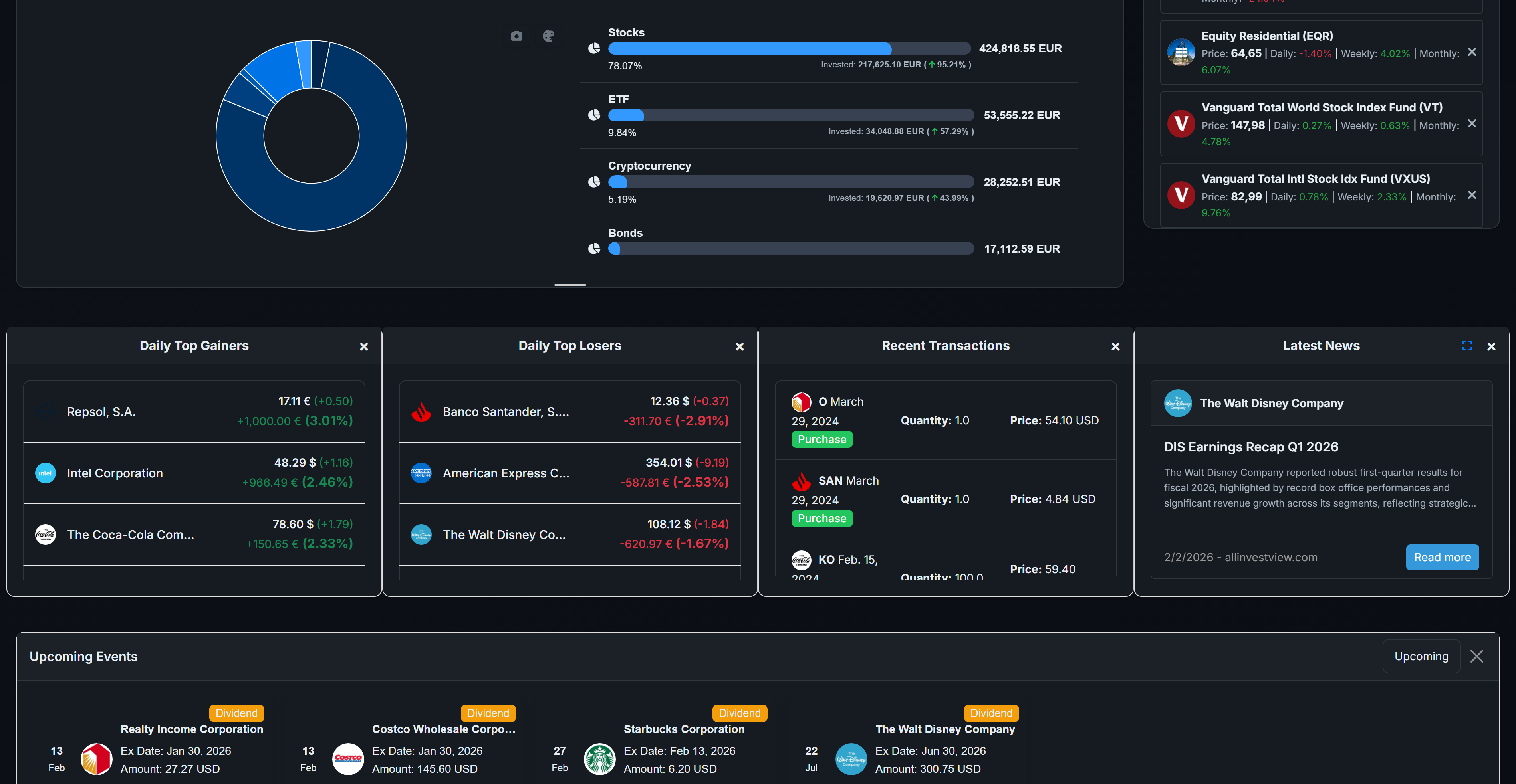This screenshot has width=1516, height=784.
Task: Click the allinvestview.com source link
Action: pos(1271,557)
